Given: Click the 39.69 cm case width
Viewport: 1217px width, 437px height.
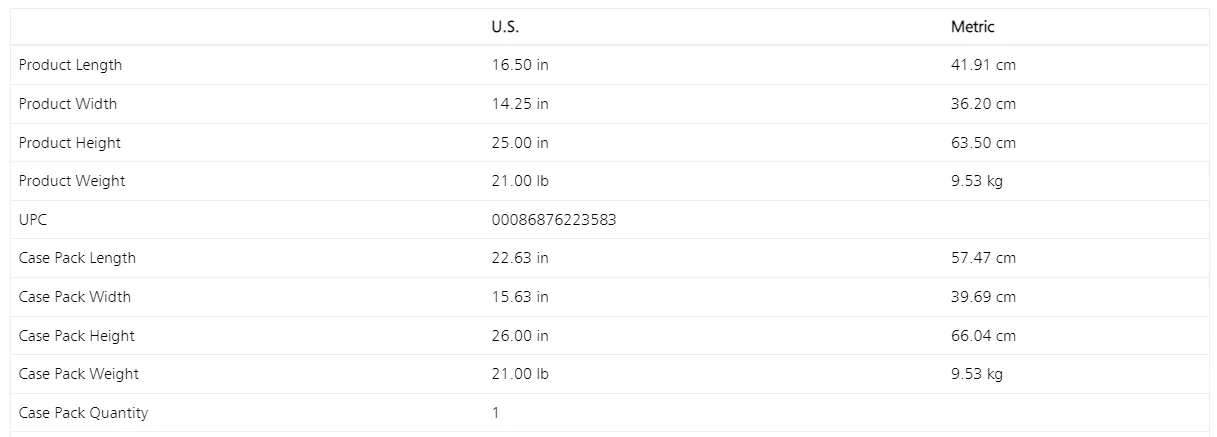Looking at the screenshot, I should pos(983,297).
